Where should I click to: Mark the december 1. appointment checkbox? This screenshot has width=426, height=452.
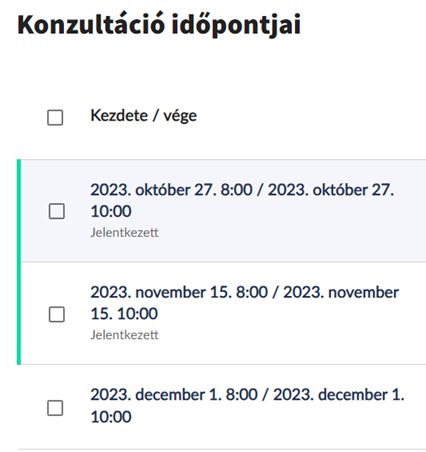[x=55, y=408]
